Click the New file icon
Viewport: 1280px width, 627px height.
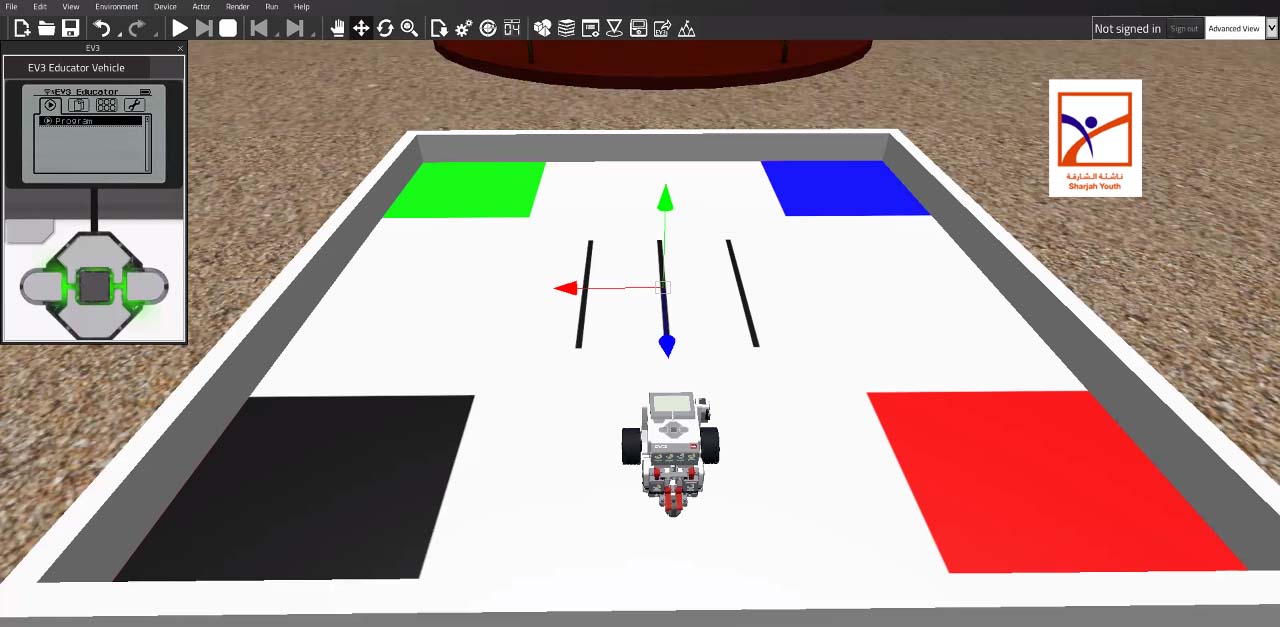22,29
